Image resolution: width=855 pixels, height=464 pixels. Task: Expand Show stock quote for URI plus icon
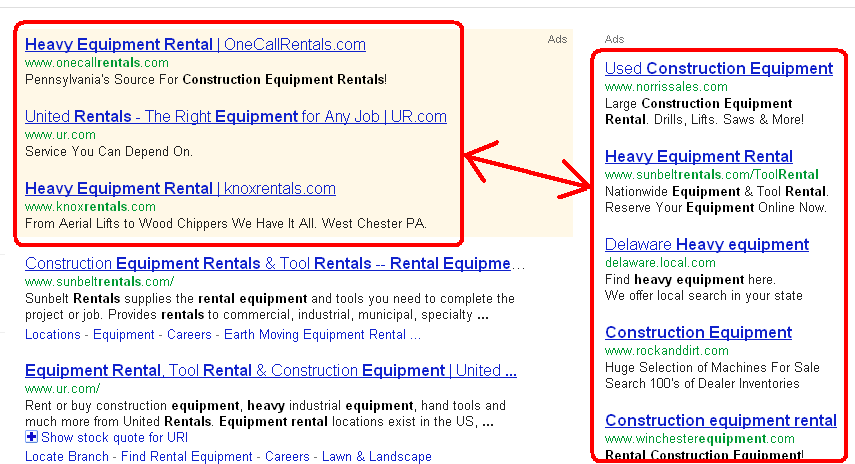pyautogui.click(x=32, y=437)
